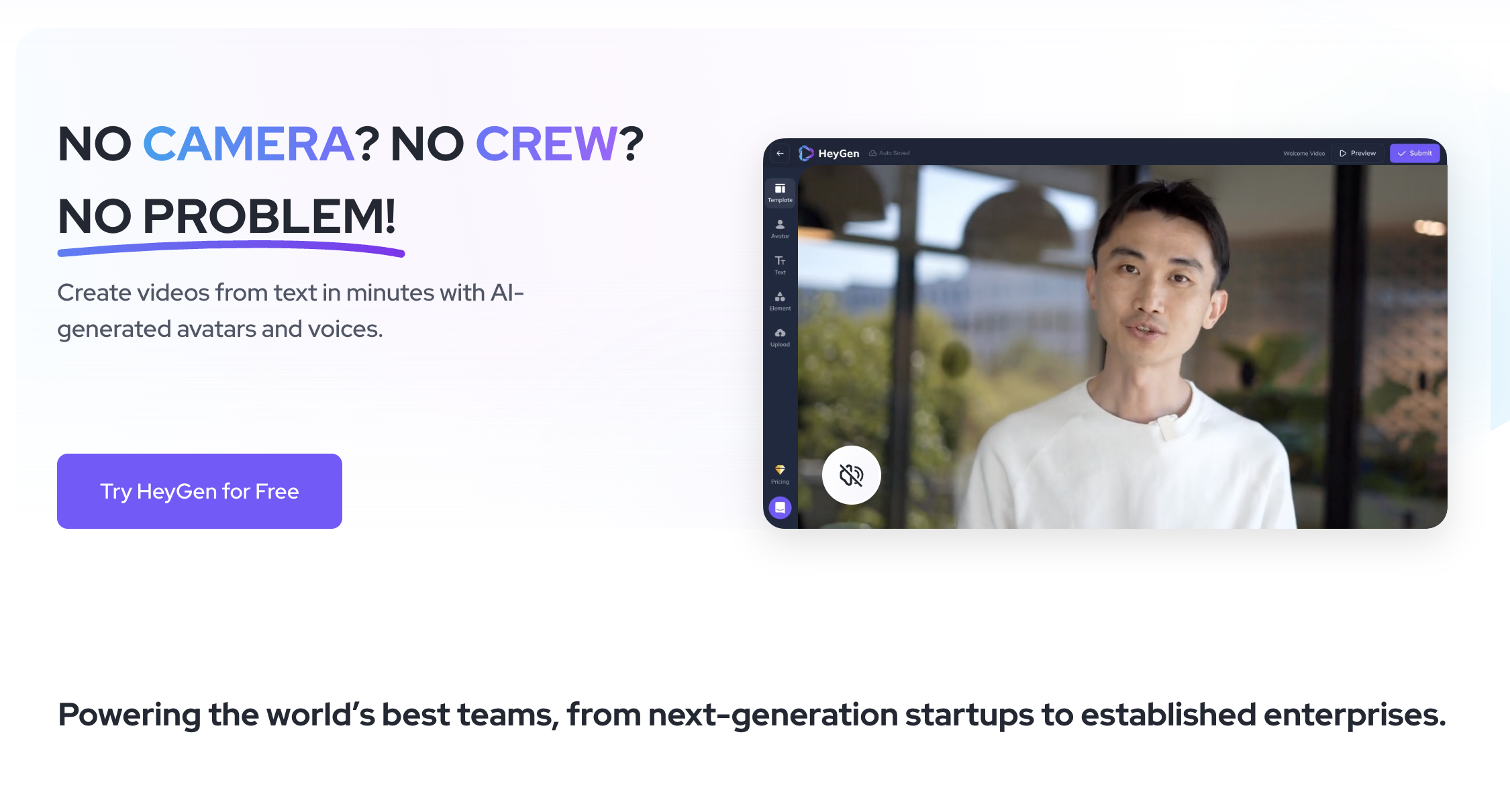
Task: Click the Powering the world's best teams heading
Action: pyautogui.click(x=752, y=715)
